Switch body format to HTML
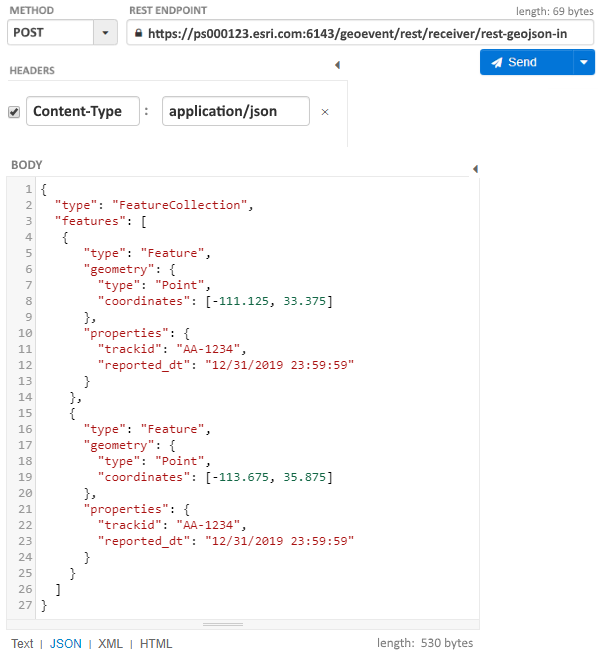 click(156, 643)
